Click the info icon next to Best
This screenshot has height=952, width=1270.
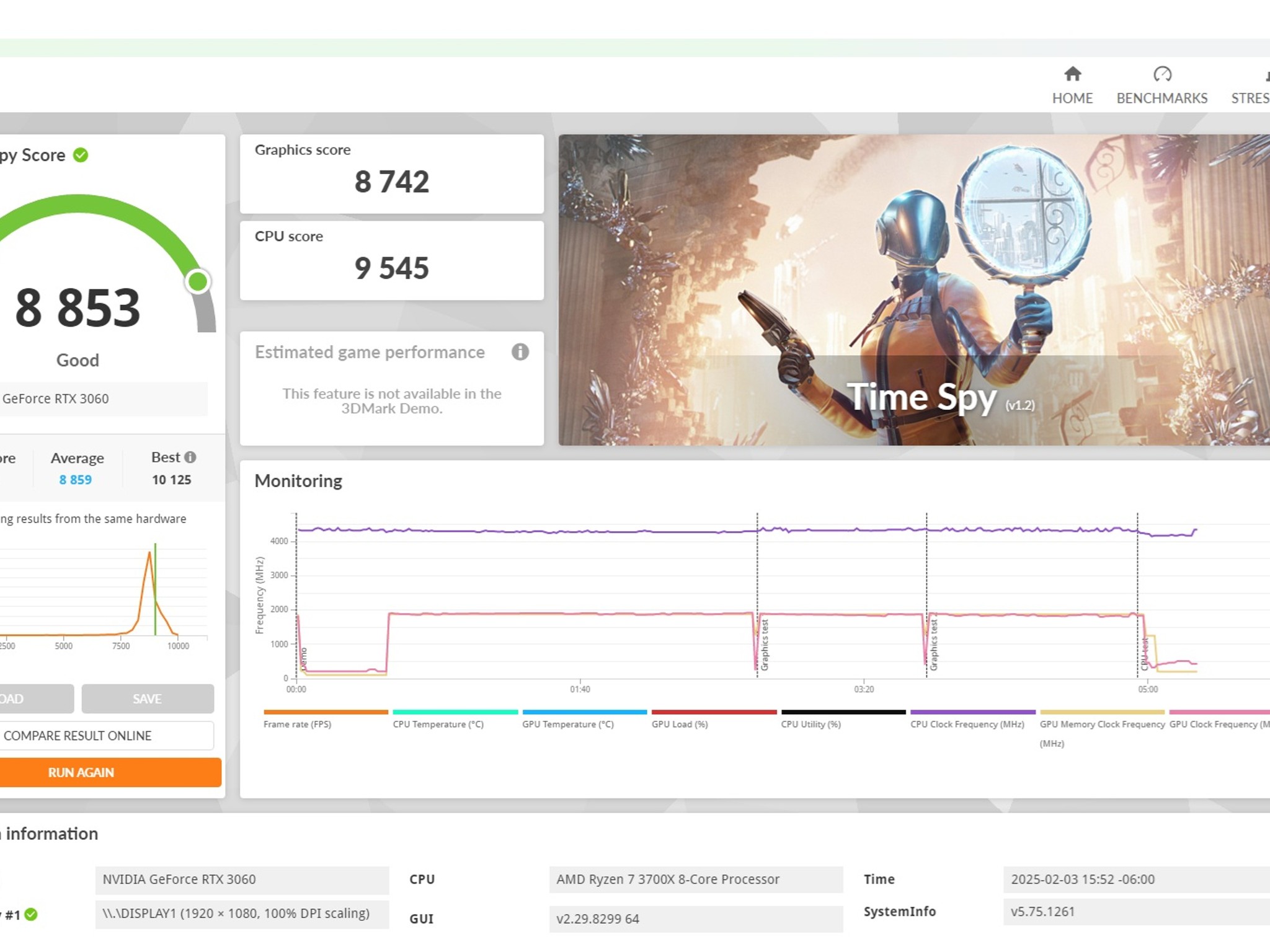coord(190,457)
